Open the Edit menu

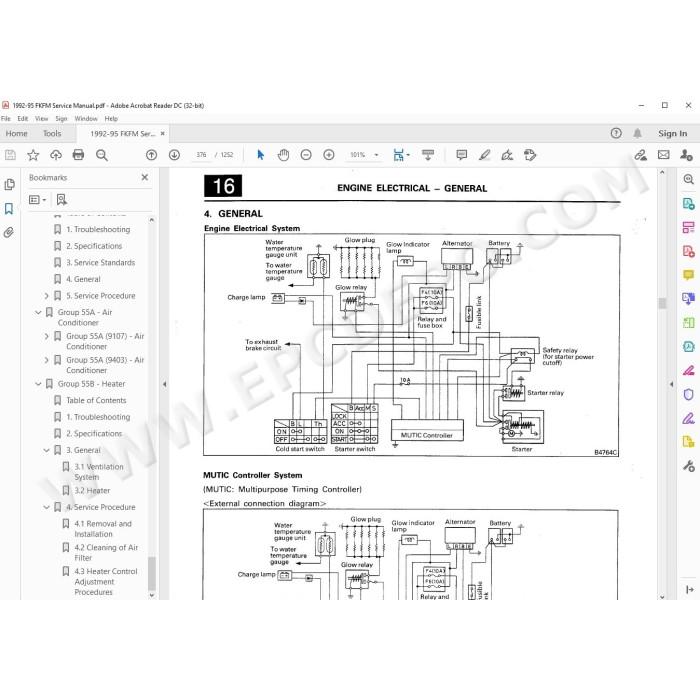coord(22,118)
